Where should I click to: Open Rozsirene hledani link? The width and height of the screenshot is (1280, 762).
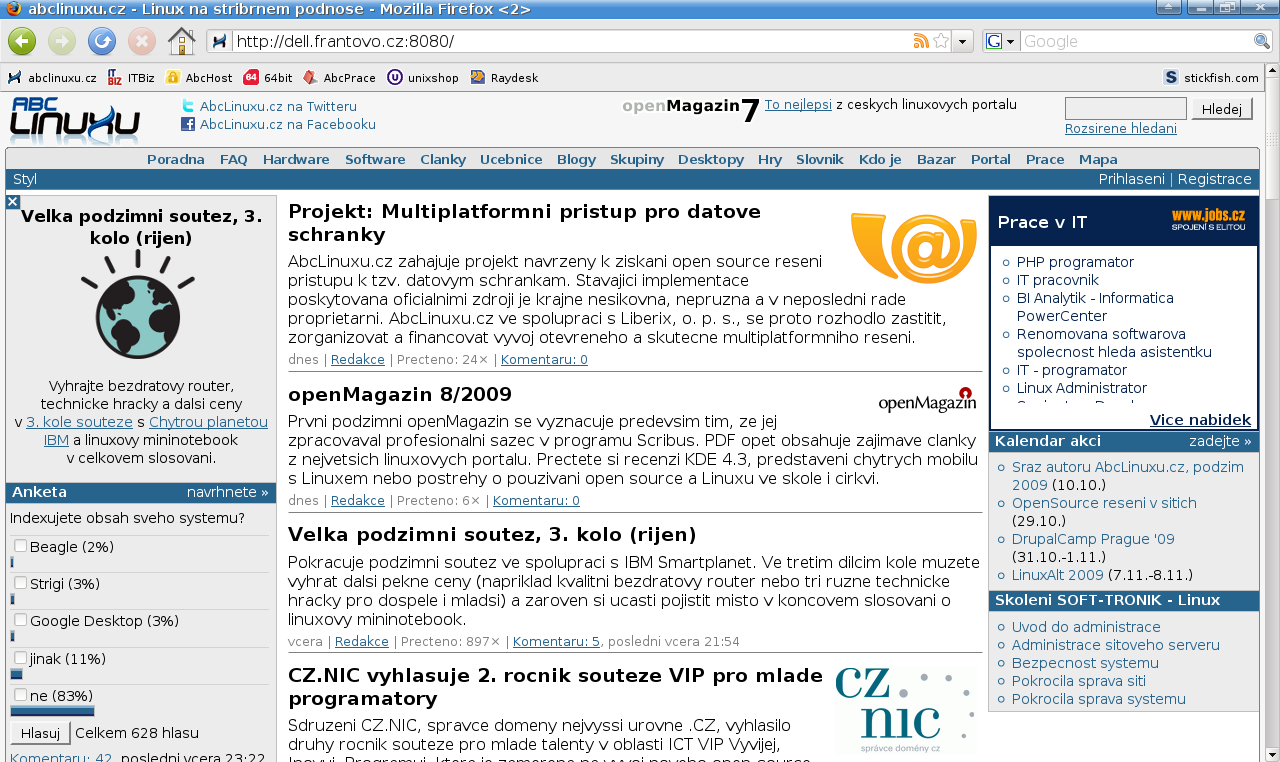coord(1120,128)
